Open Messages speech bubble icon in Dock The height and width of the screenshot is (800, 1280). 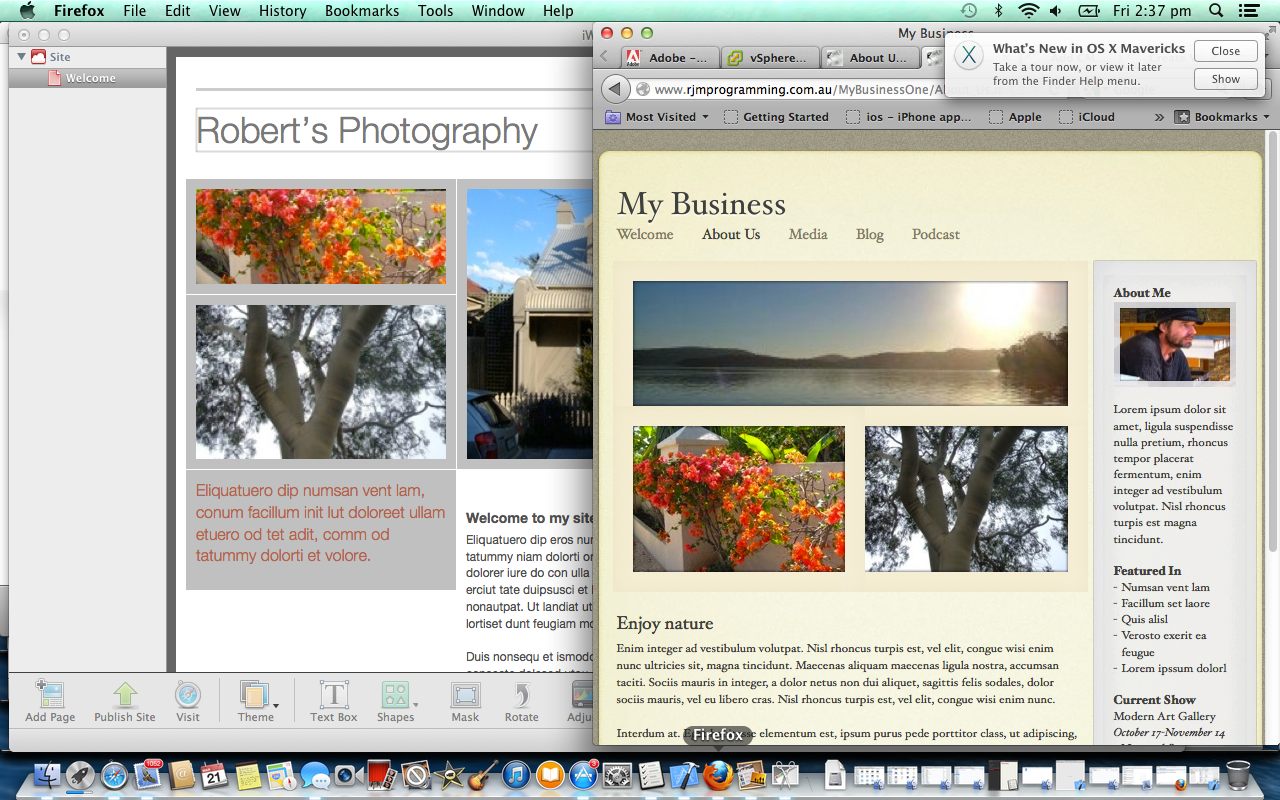coord(315,774)
